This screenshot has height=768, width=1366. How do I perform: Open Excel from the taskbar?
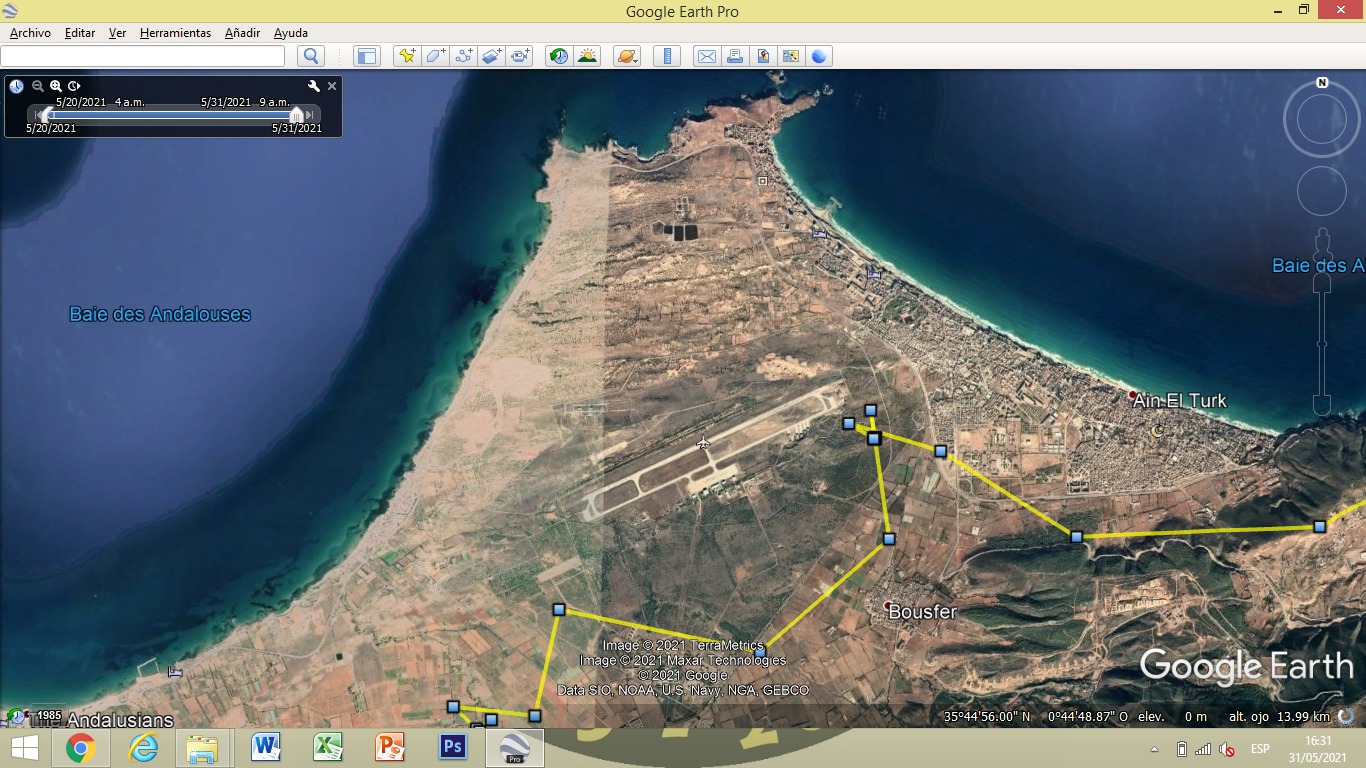[x=328, y=748]
